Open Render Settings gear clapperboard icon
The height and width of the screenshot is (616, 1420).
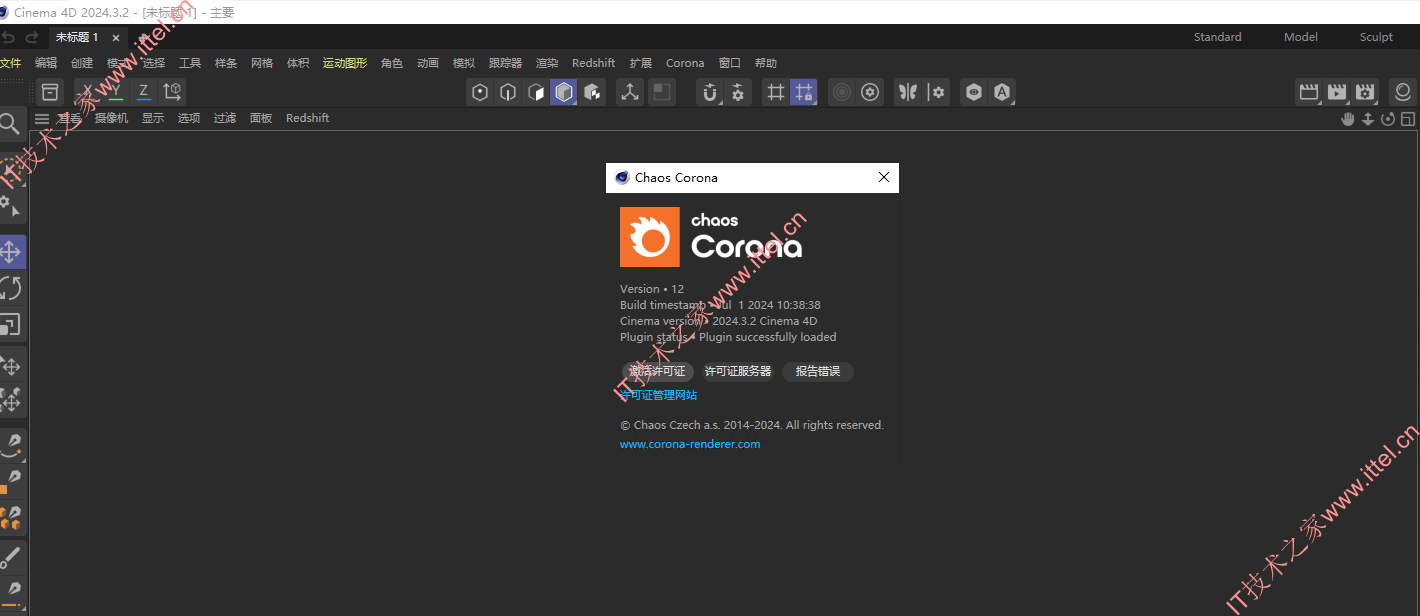pos(1365,93)
